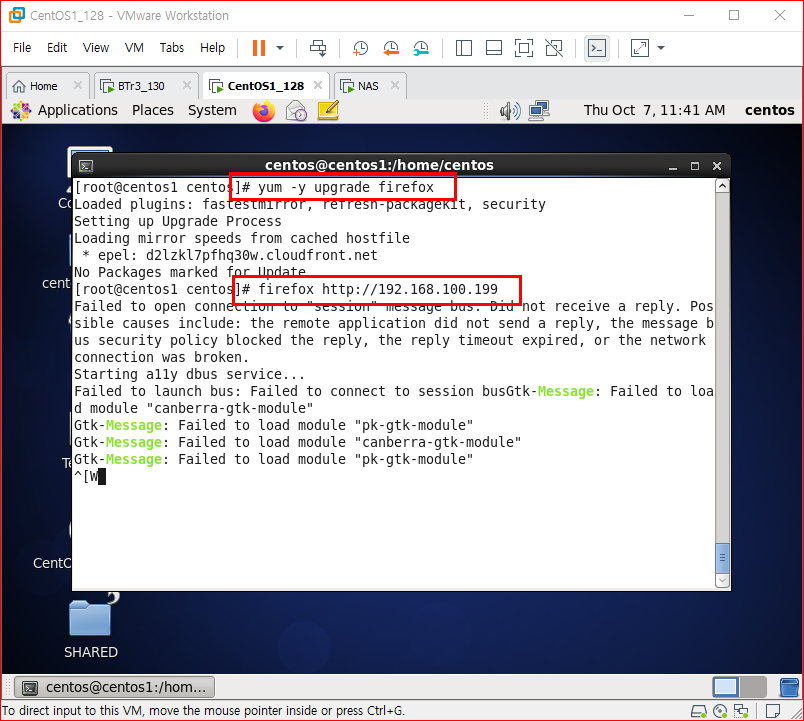The image size is (804, 721).
Task: Open the VMware console view
Action: (x=597, y=48)
